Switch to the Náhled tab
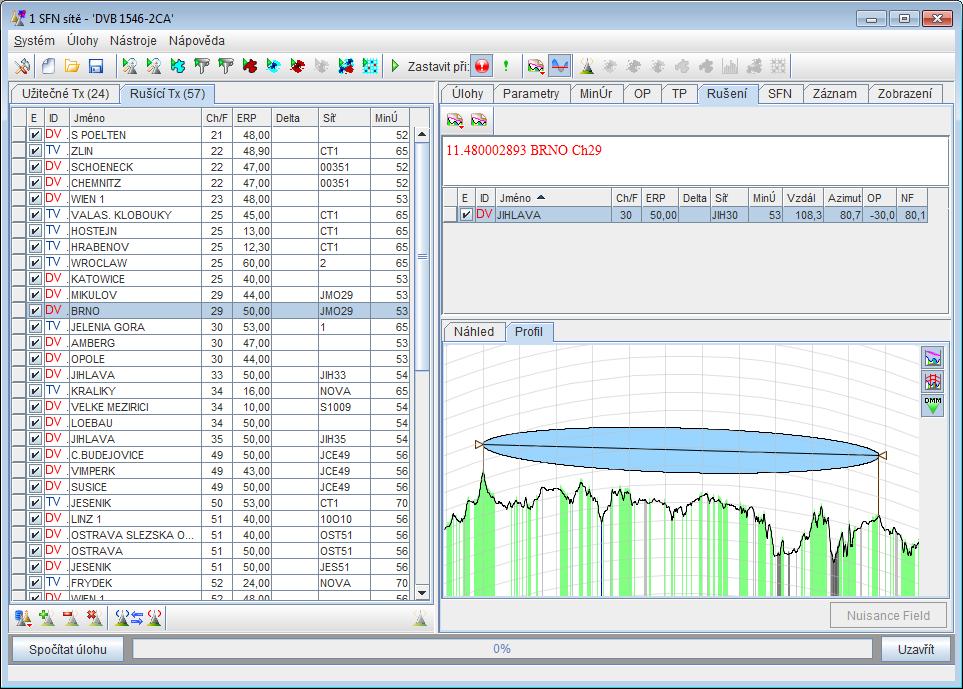This screenshot has height=689, width=963. [x=474, y=332]
